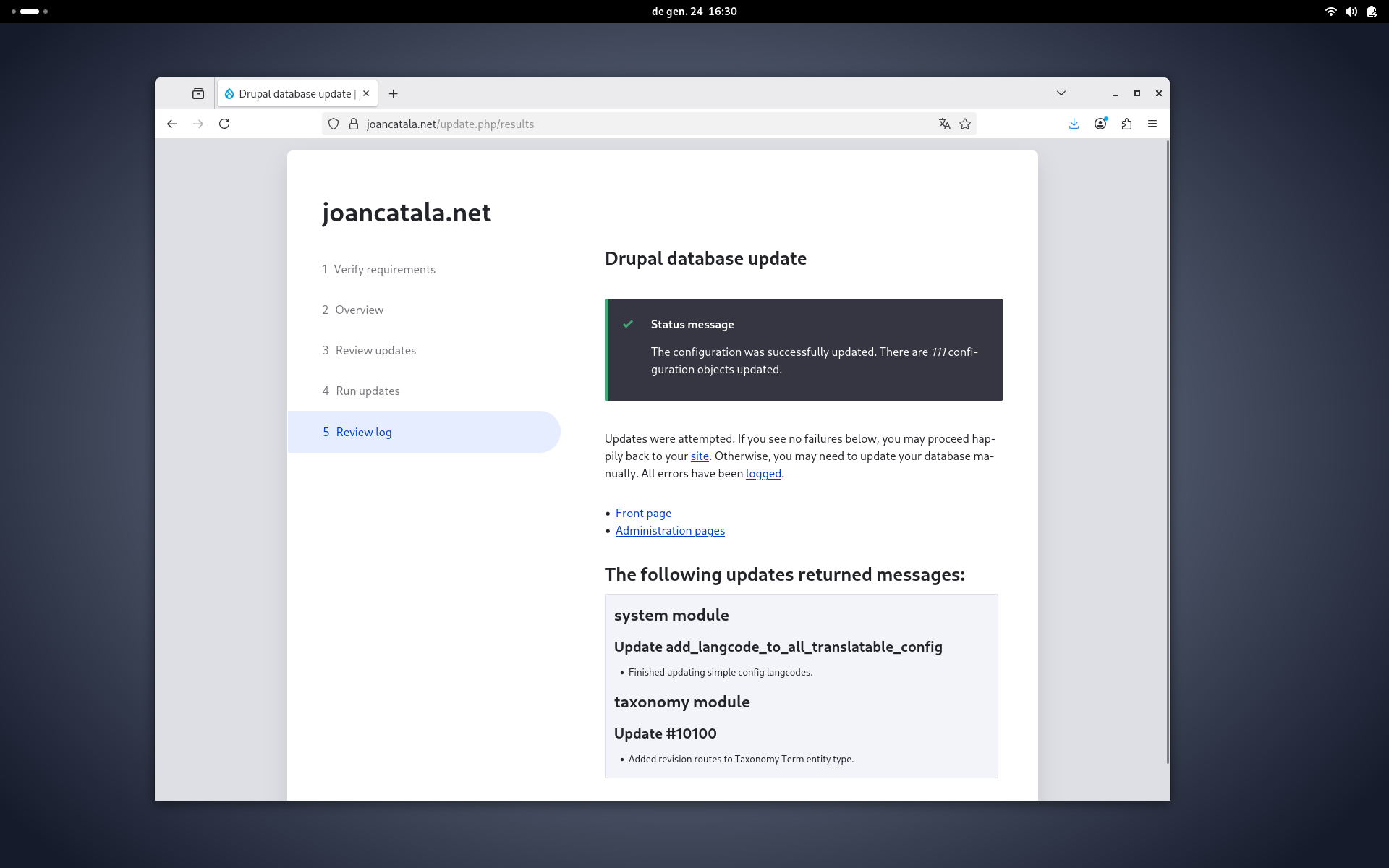
Task: Open the extensions puzzle icon
Action: pyautogui.click(x=1126, y=124)
